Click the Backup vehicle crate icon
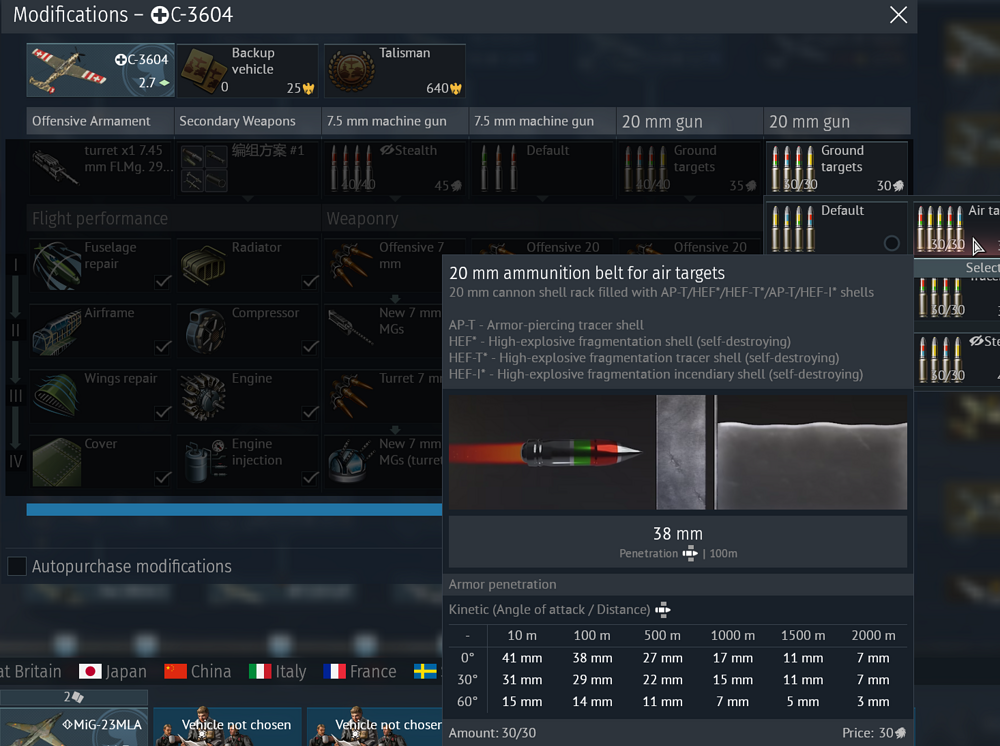Viewport: 1000px width, 746px height. coord(204,71)
